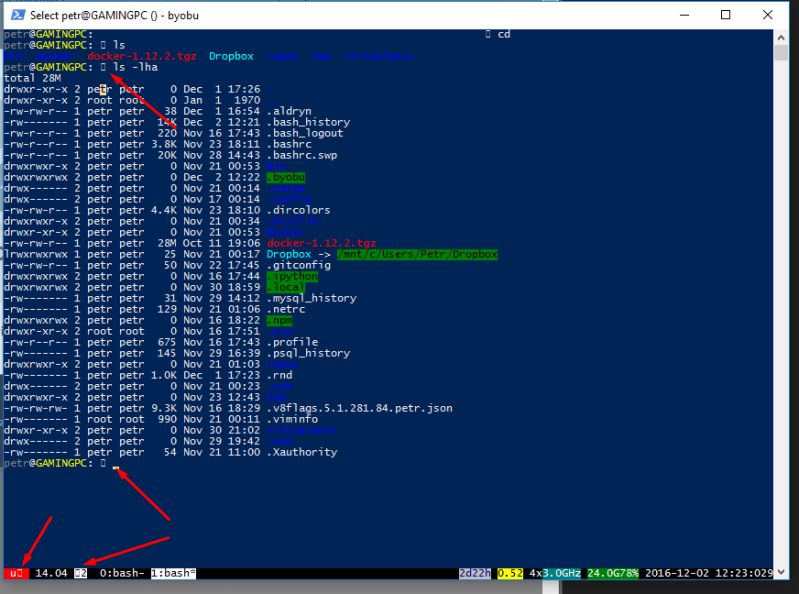Click the docker-1.12.2.tgz name in first ls output

pyautogui.click(x=142, y=56)
